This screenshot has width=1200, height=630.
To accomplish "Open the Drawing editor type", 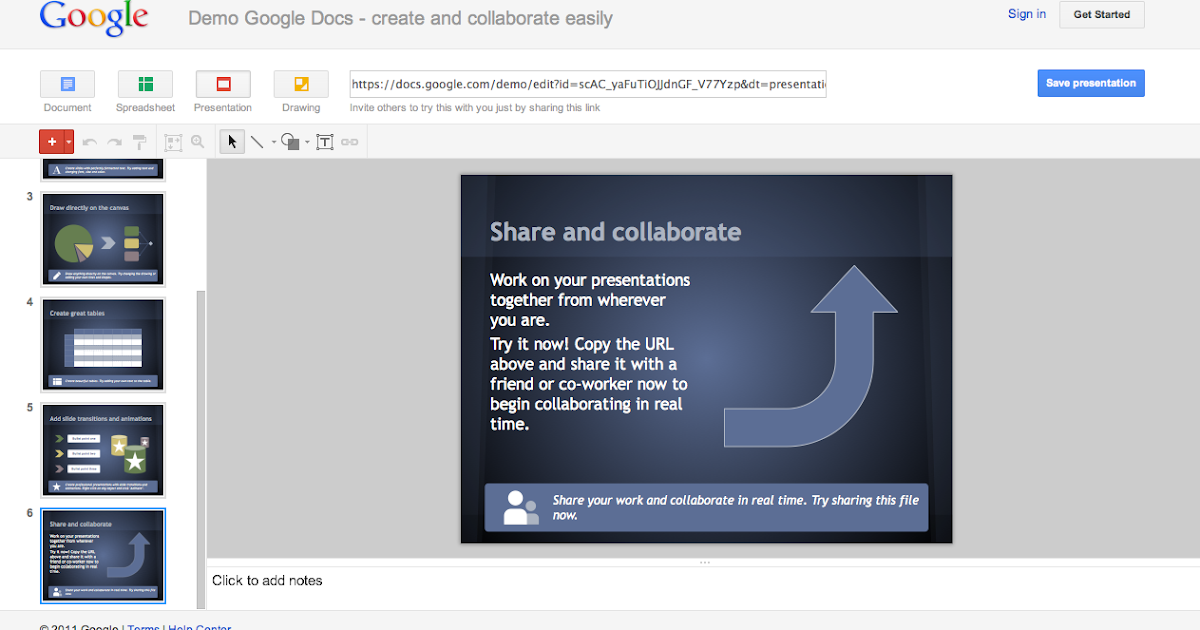I will 301,84.
